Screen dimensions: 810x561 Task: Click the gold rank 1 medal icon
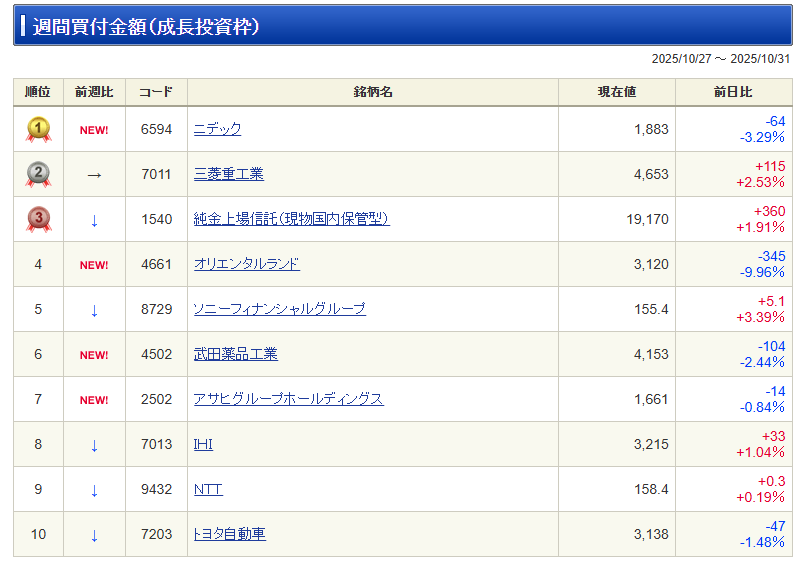pyautogui.click(x=38, y=129)
